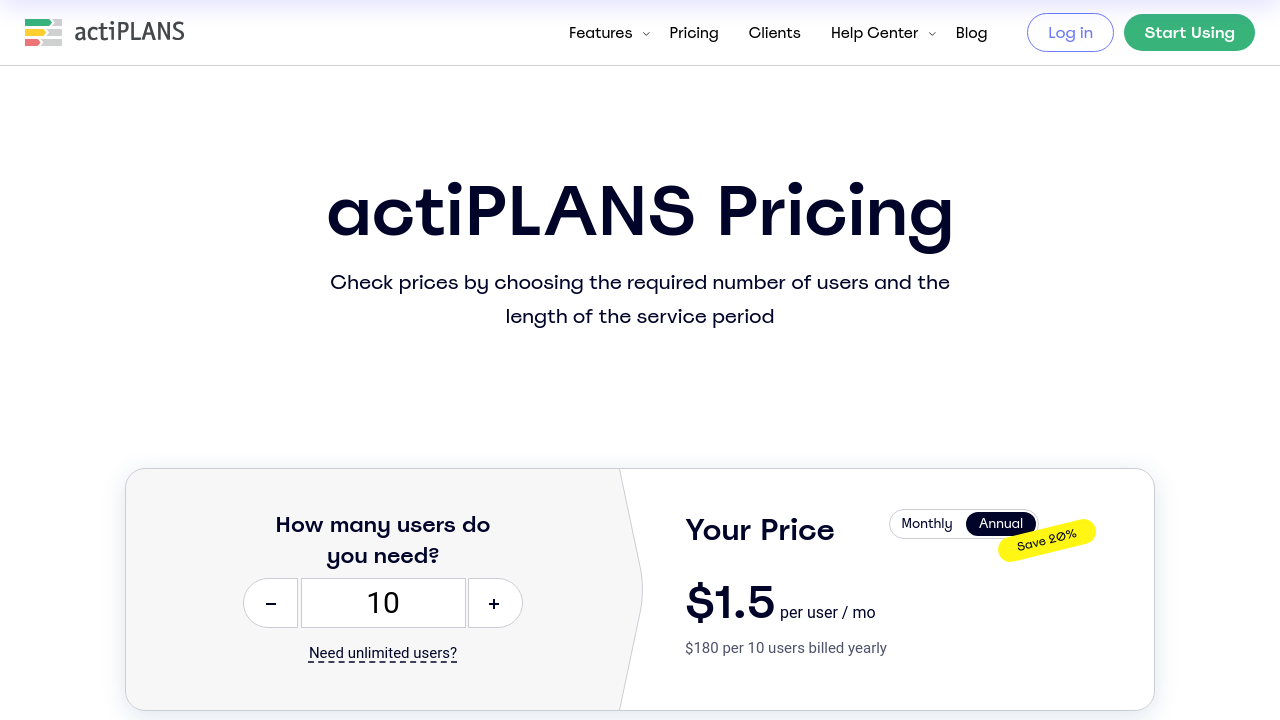
Task: Click the "actiPLANS Pricing" page heading
Action: pos(640,211)
